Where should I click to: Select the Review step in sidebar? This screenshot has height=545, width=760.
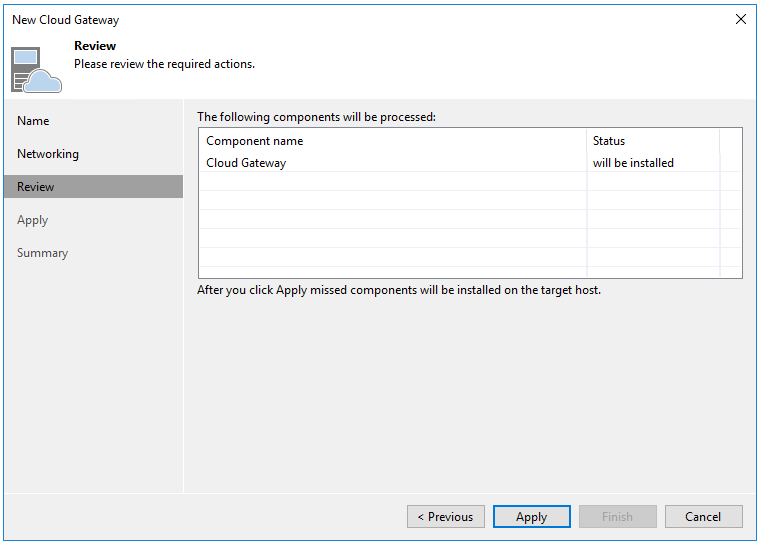(36, 187)
